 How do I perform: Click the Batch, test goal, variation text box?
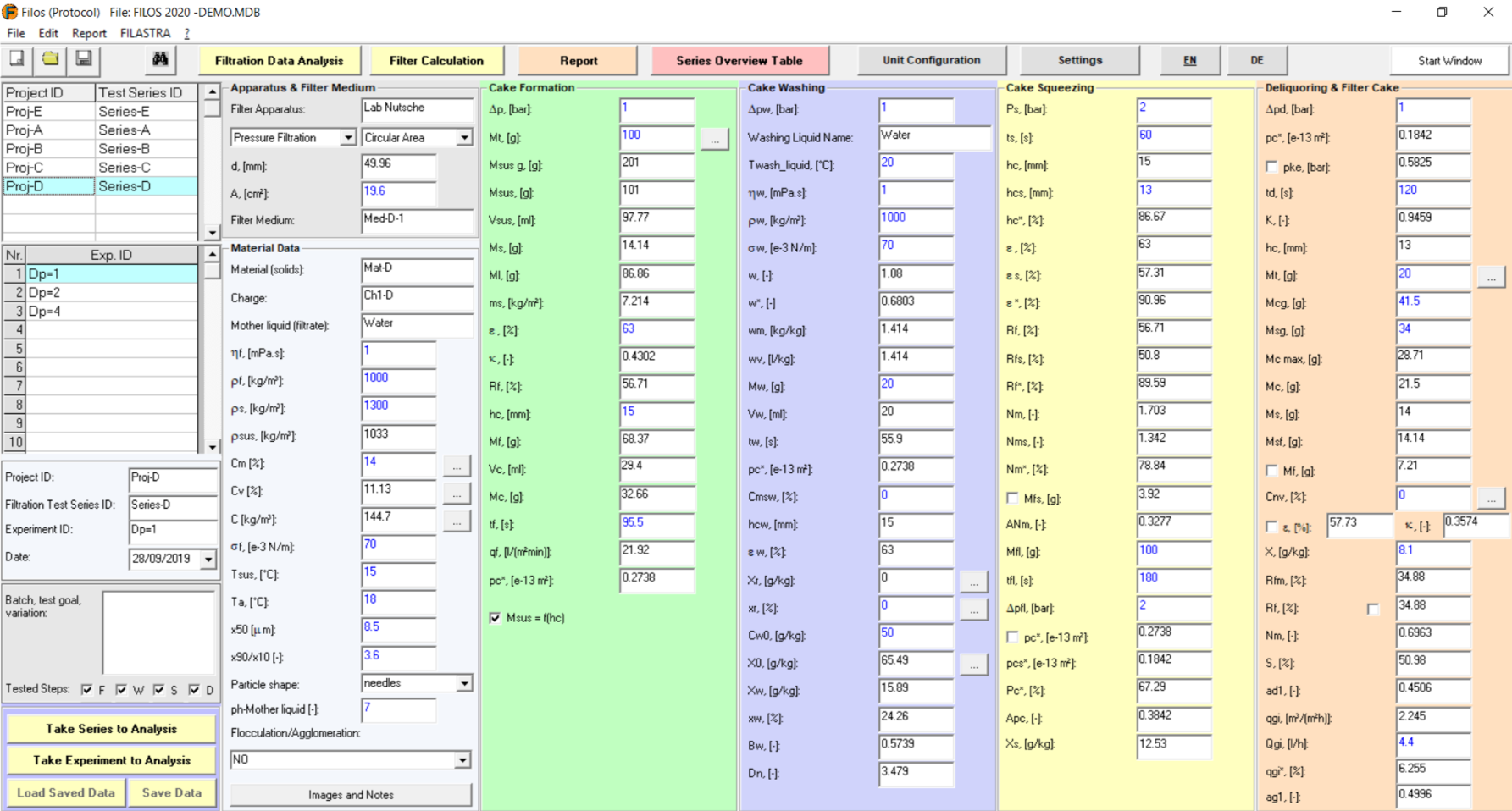click(158, 632)
